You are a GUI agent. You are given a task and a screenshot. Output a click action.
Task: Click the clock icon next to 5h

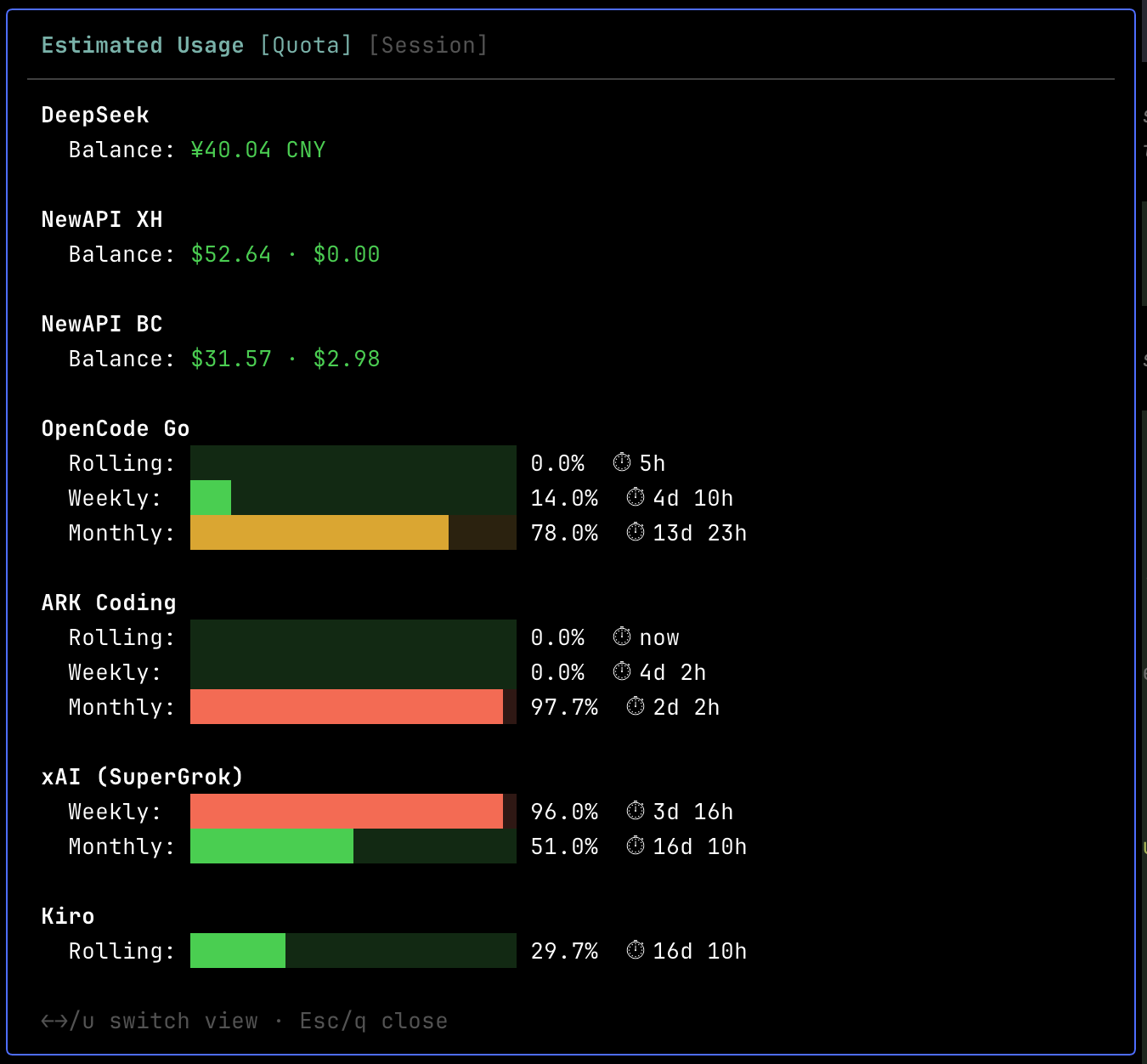pos(622,462)
